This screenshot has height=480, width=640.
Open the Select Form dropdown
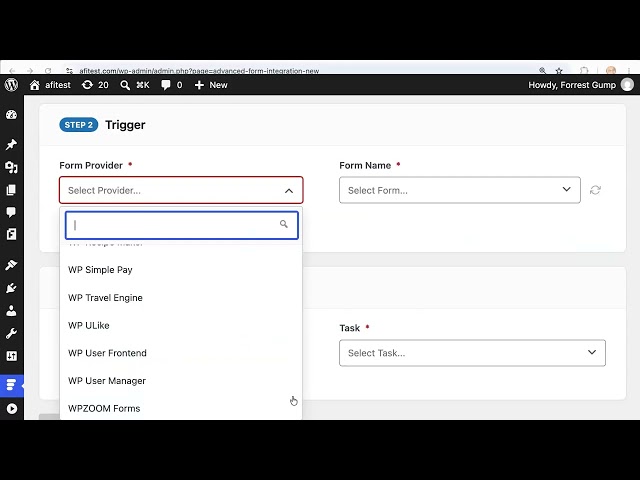[460, 190]
